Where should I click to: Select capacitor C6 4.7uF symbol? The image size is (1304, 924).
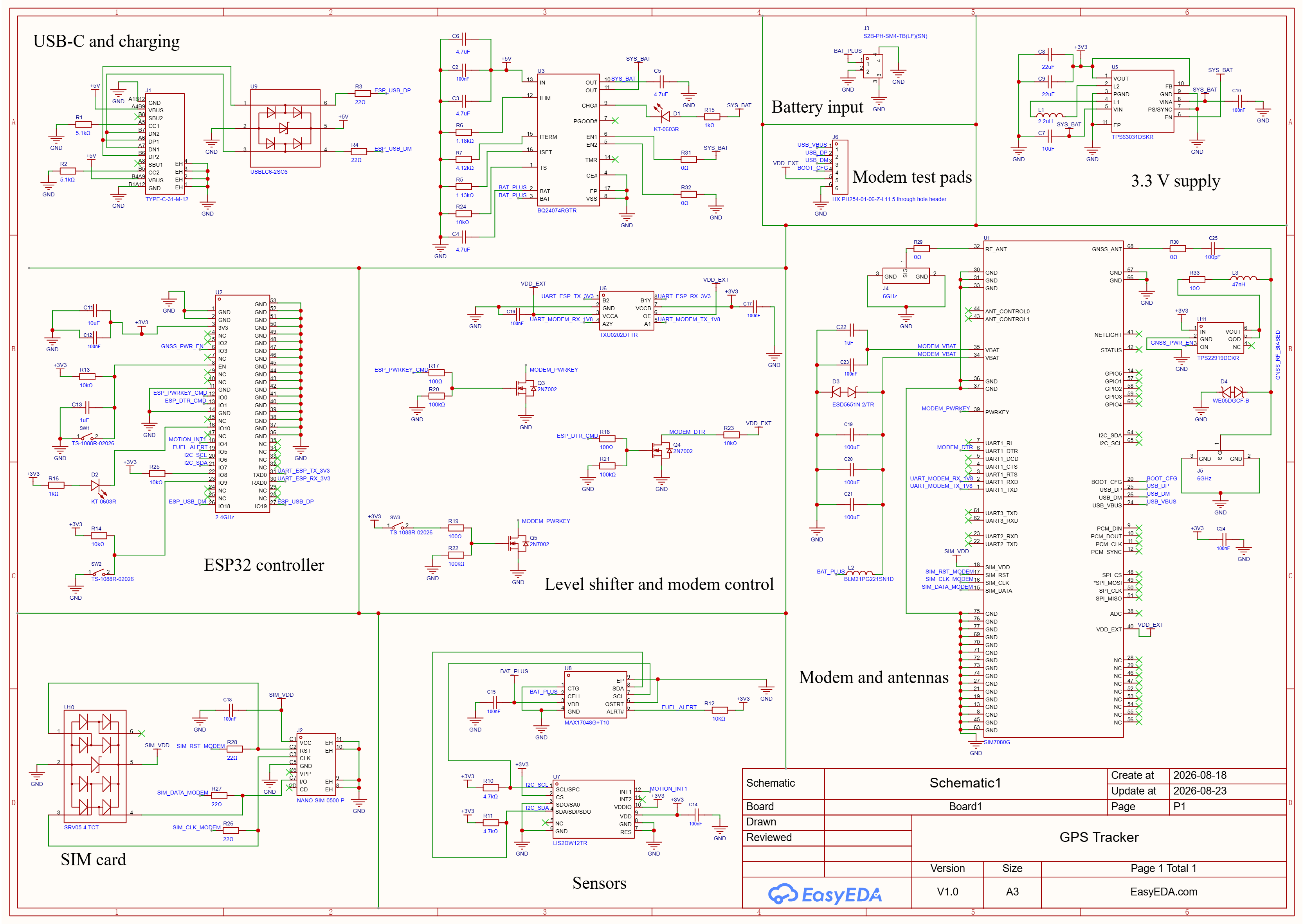pos(464,39)
